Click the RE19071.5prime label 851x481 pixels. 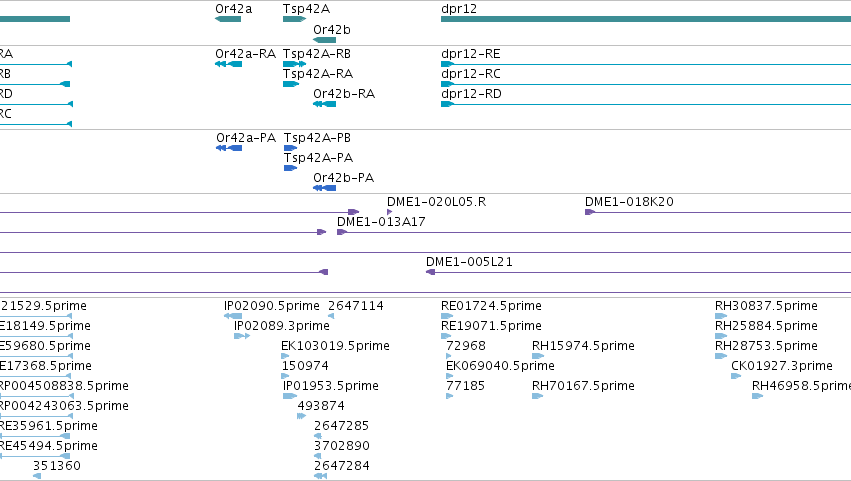[491, 326]
